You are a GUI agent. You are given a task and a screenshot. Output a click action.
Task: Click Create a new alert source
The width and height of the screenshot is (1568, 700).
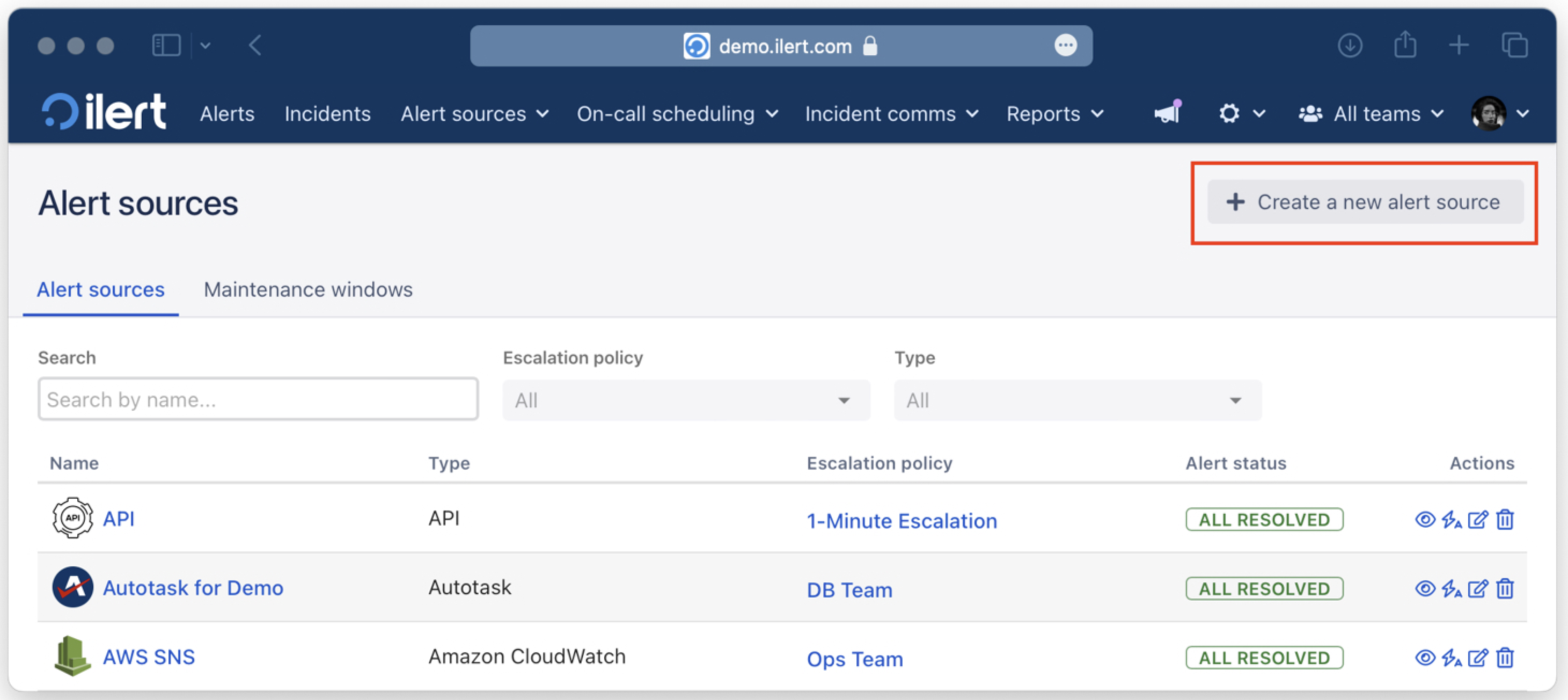pos(1365,202)
